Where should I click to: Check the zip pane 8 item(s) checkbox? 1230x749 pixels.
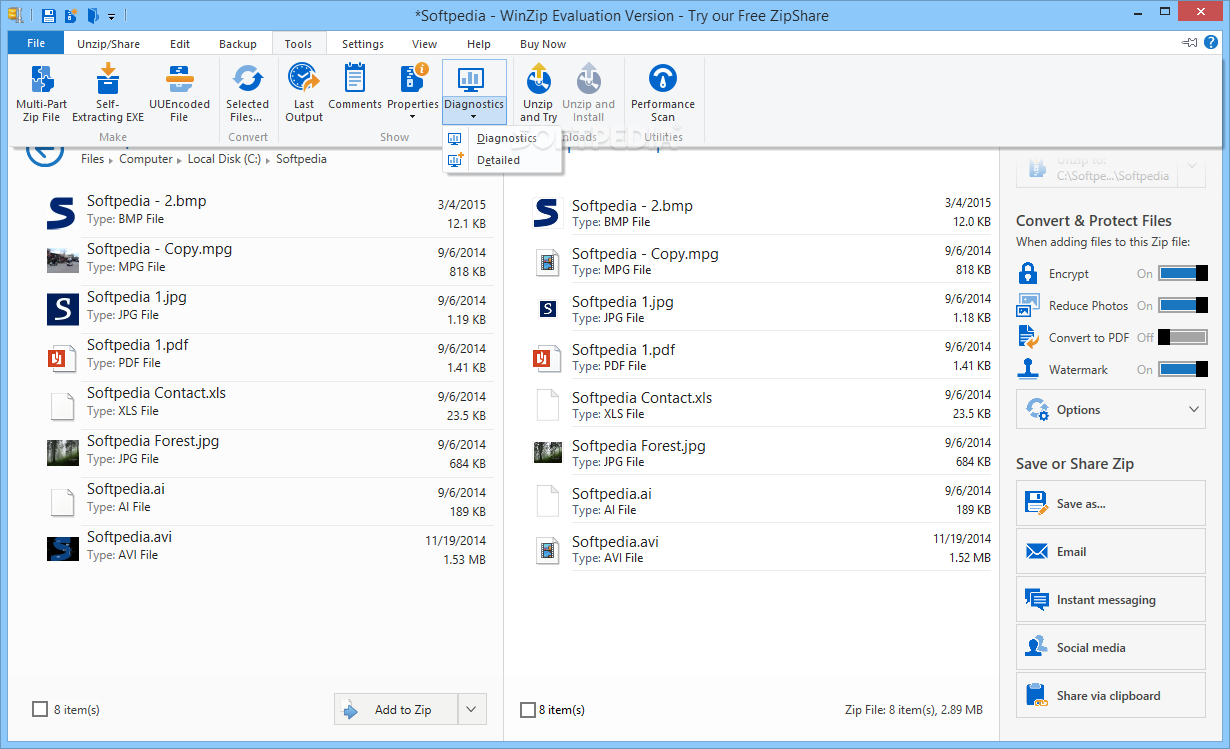[528, 709]
